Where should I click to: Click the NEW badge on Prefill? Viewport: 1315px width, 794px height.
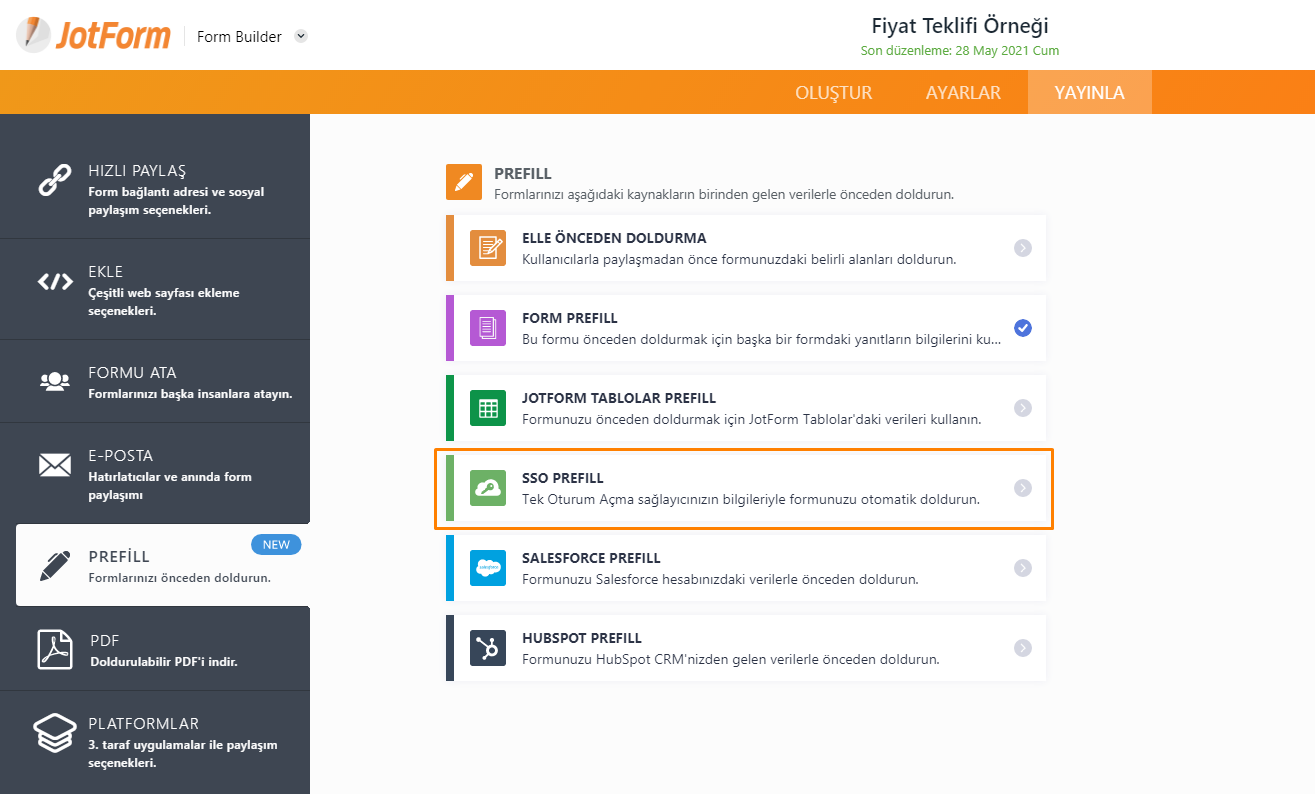coord(276,545)
